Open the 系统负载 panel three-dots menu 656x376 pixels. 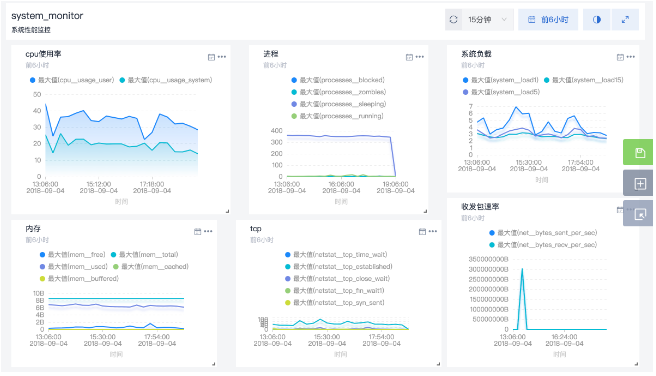pyautogui.click(x=631, y=57)
